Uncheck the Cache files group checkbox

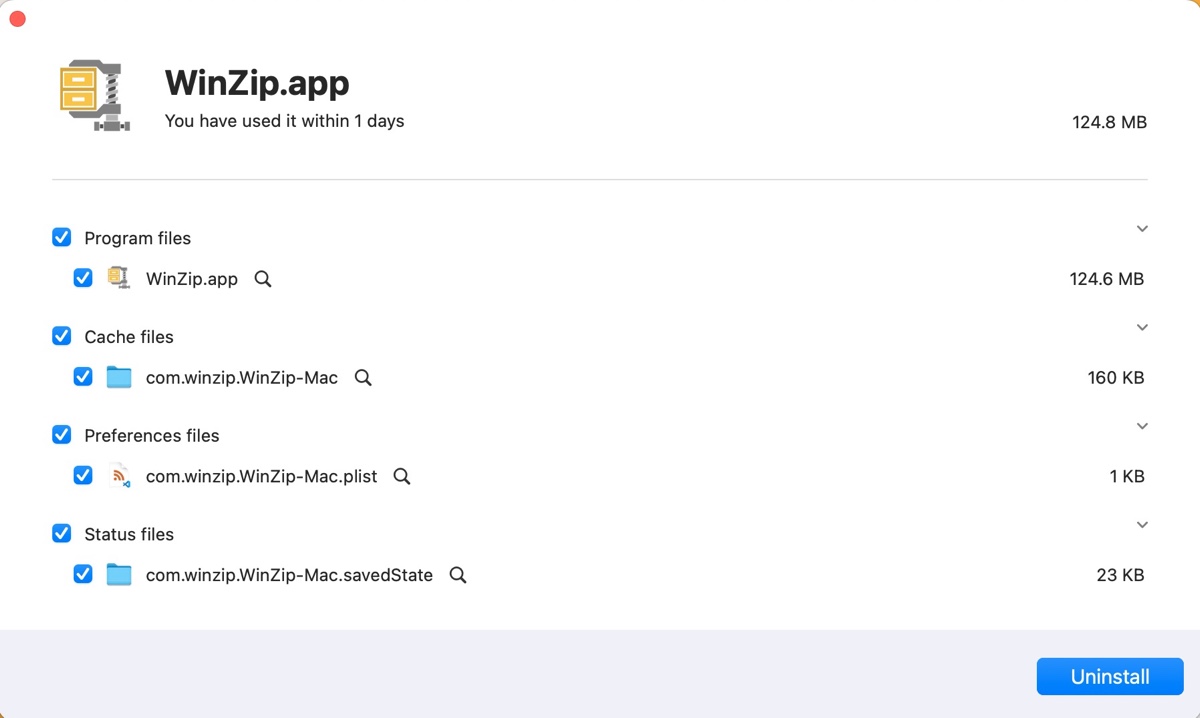pos(62,336)
